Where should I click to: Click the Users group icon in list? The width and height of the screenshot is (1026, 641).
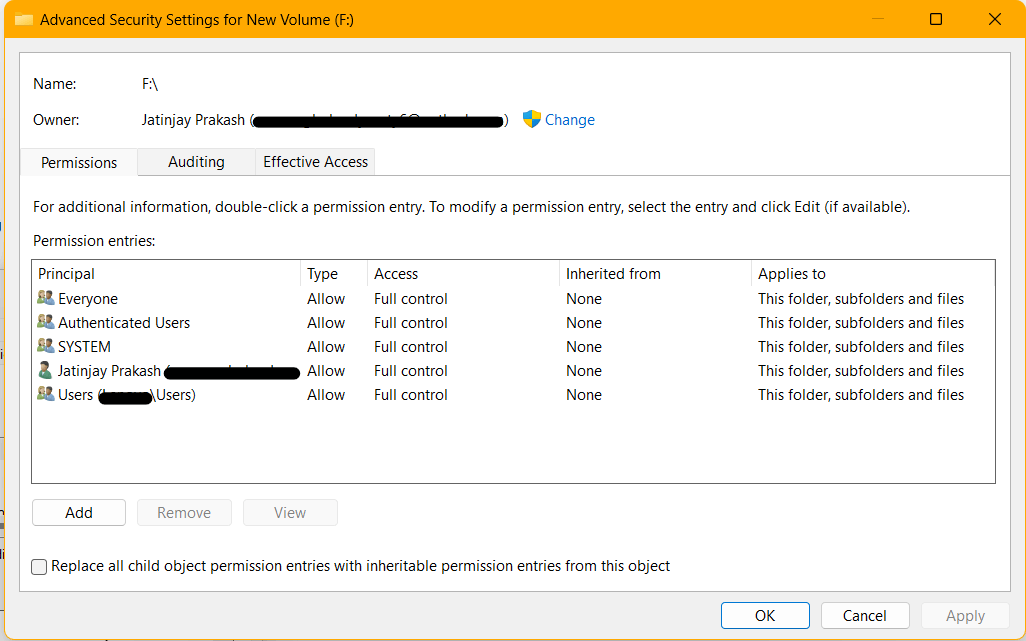click(46, 394)
